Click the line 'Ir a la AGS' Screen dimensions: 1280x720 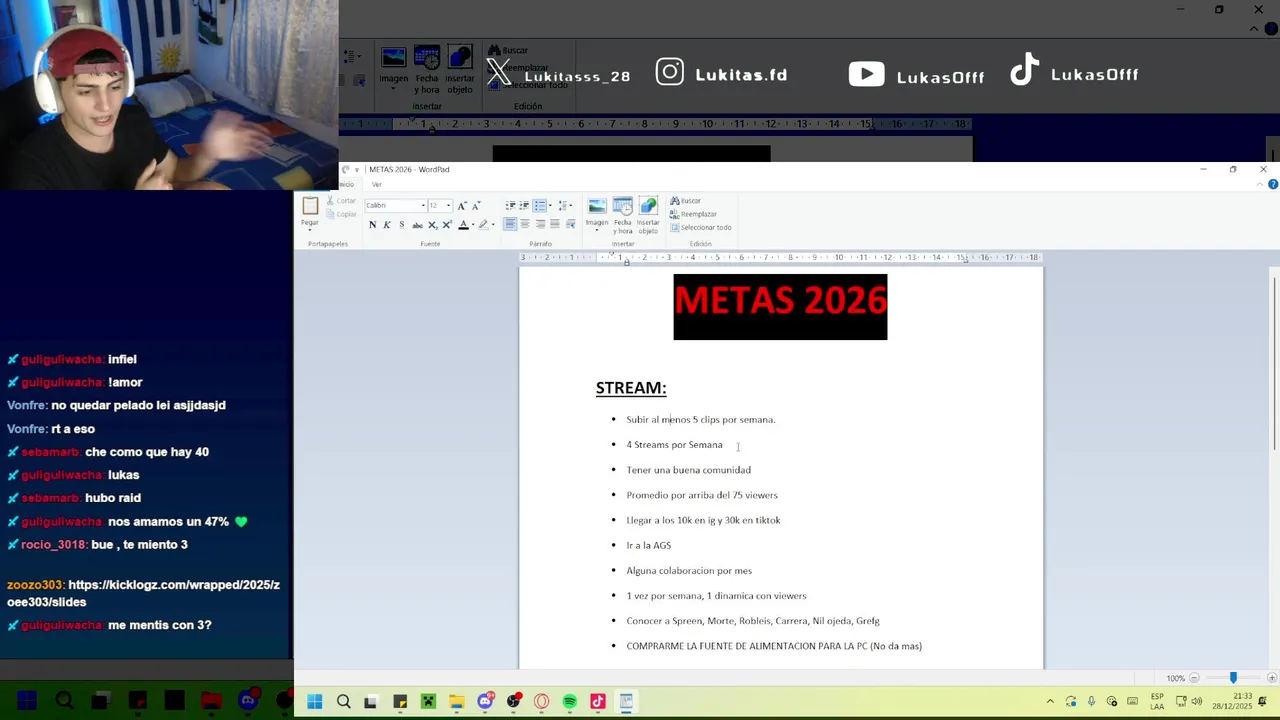coord(648,546)
